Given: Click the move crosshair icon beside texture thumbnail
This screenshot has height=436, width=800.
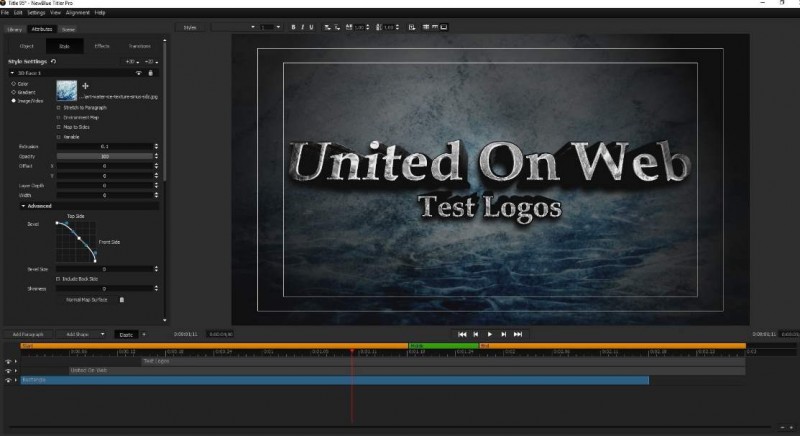Looking at the screenshot, I should [x=85, y=86].
